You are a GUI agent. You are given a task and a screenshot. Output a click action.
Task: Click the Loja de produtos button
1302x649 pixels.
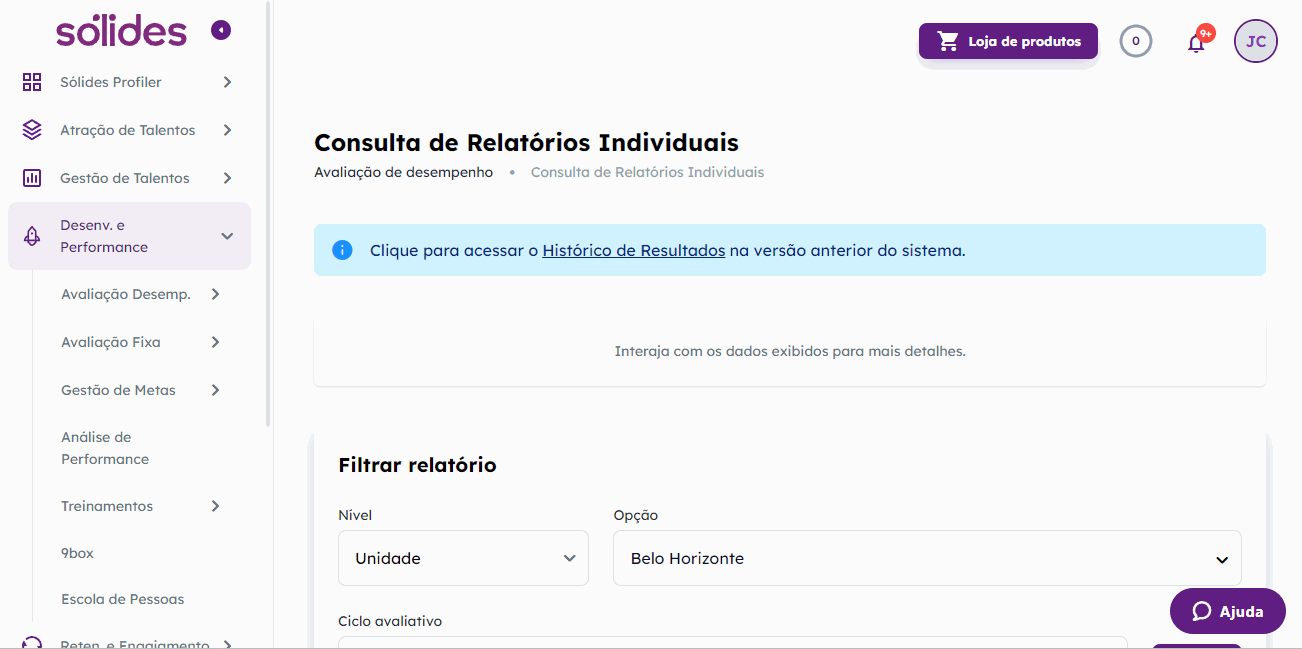coord(1008,41)
